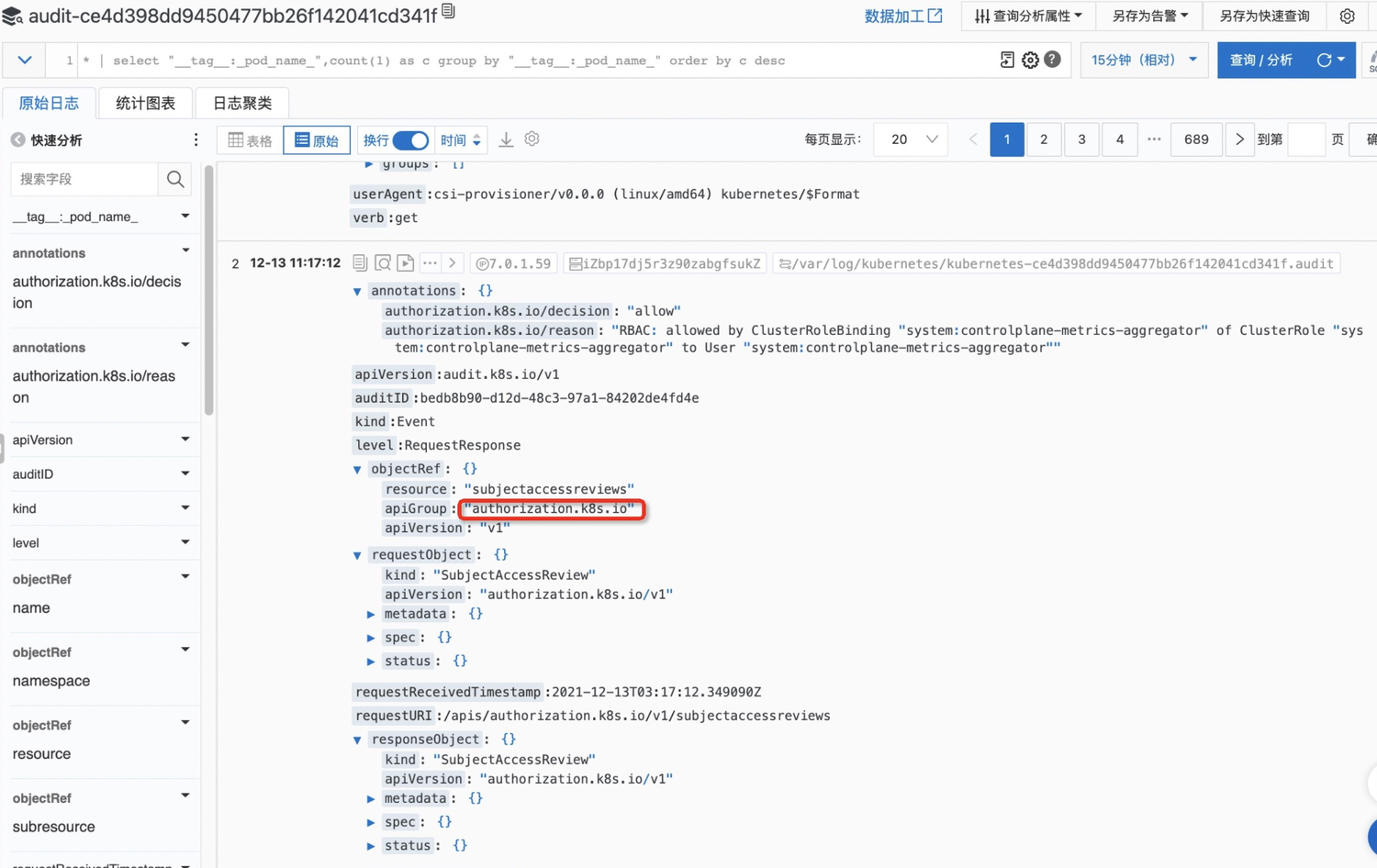
Task: Expand metadata under responseObject
Action: (371, 799)
